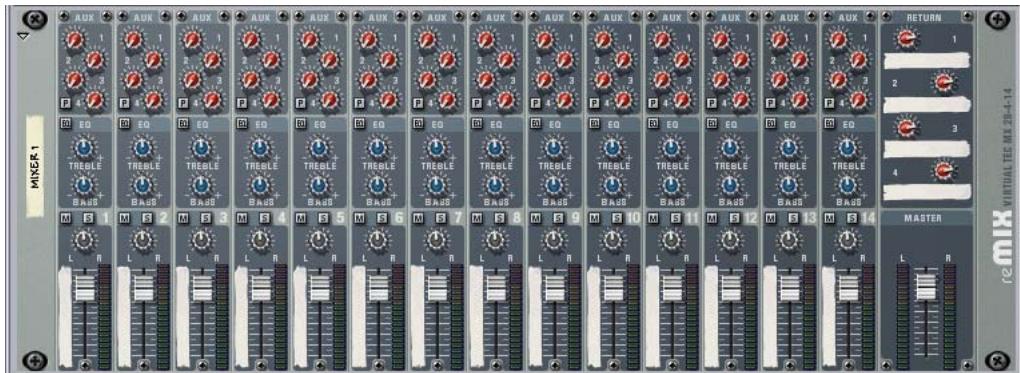Viewport: 1020px width, 373px height.
Task: Click the level fader on channel 7
Action: coord(438,288)
